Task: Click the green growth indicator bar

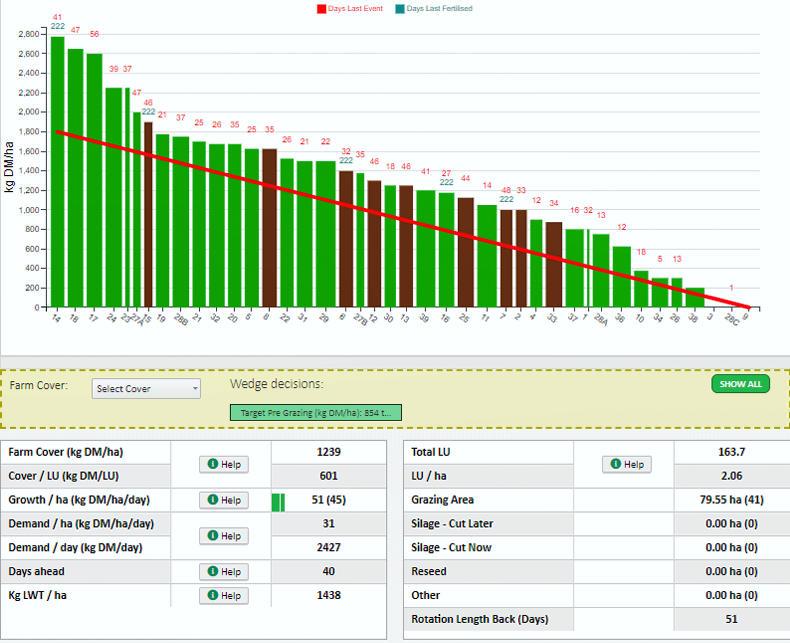Action: [x=278, y=500]
